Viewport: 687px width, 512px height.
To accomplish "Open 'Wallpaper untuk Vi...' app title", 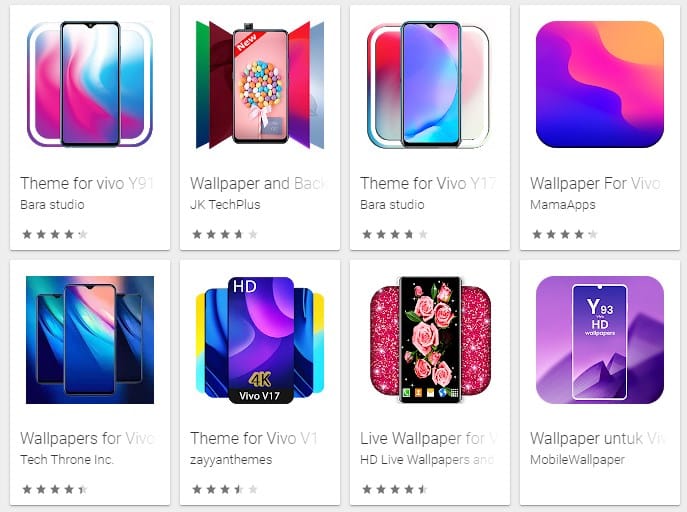I will tap(597, 438).
